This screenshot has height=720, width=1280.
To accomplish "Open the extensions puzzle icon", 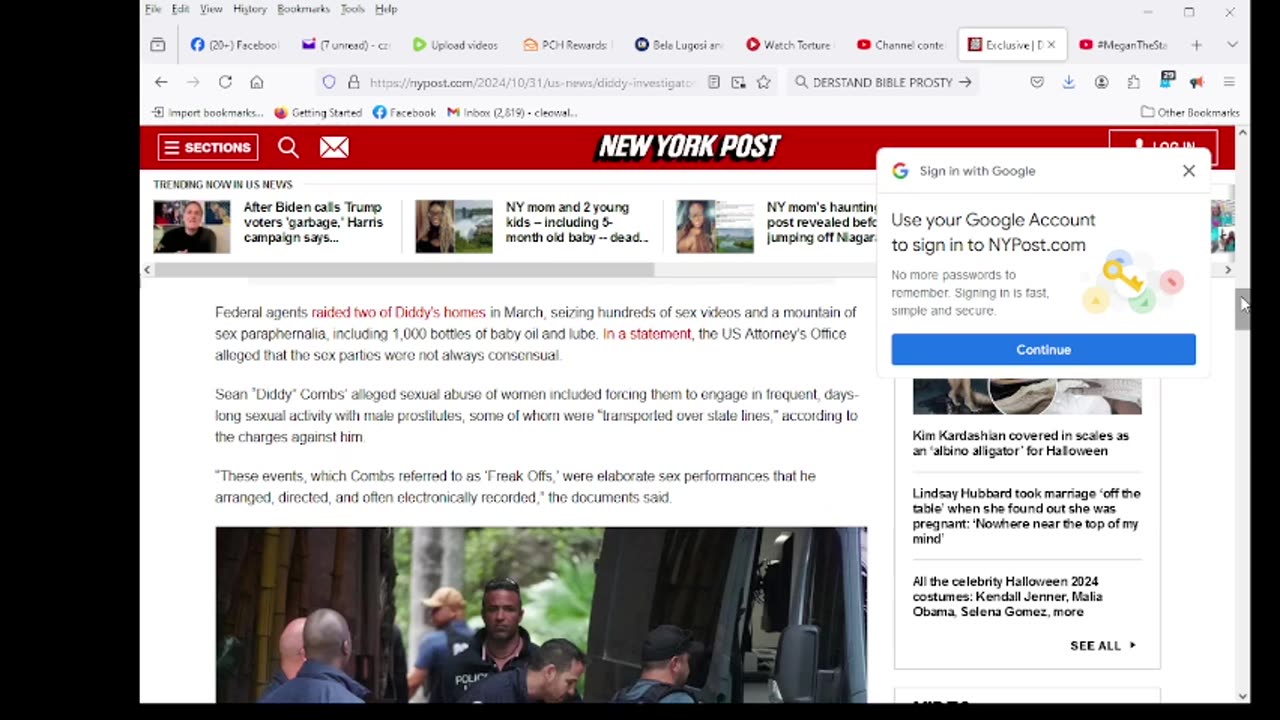I will [1133, 82].
